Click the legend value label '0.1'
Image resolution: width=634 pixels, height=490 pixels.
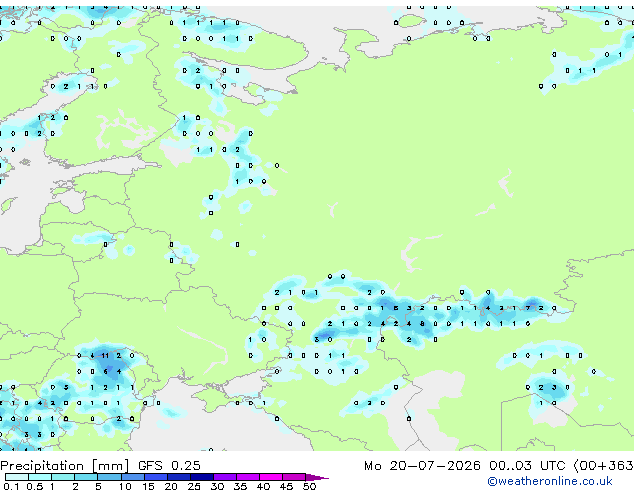coord(11,486)
